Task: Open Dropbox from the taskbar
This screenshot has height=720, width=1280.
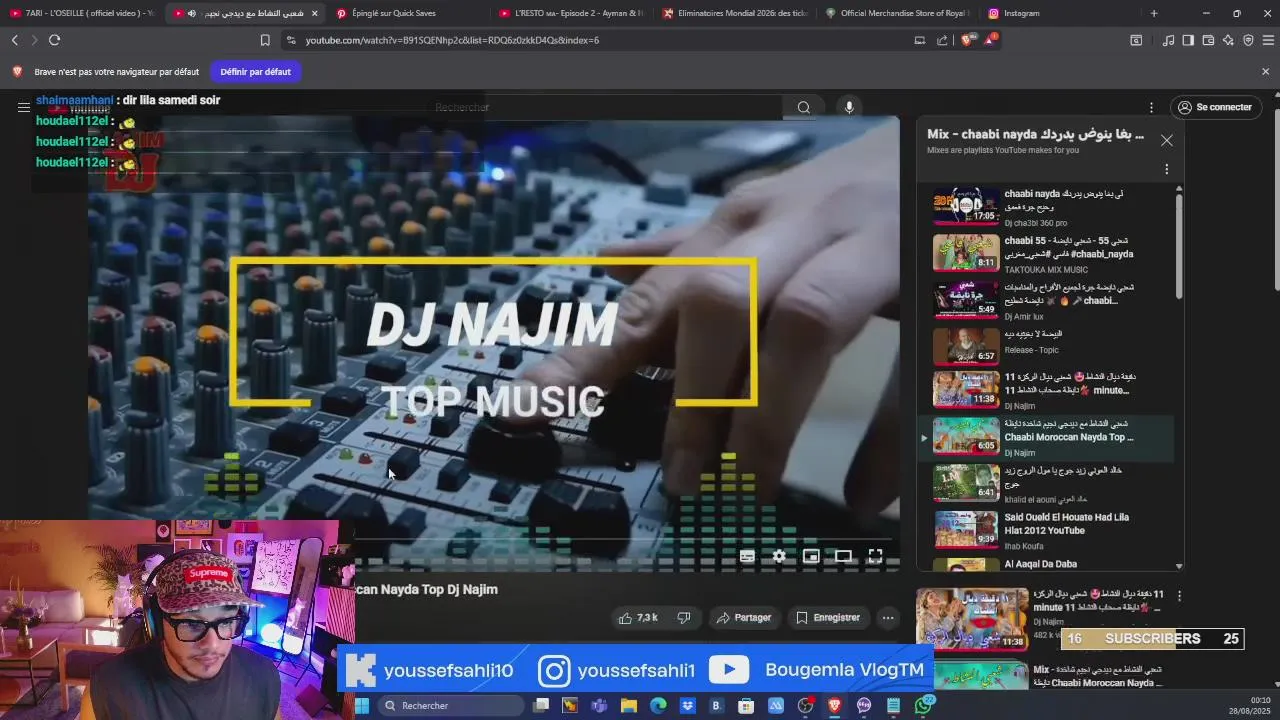Action: pos(688,706)
